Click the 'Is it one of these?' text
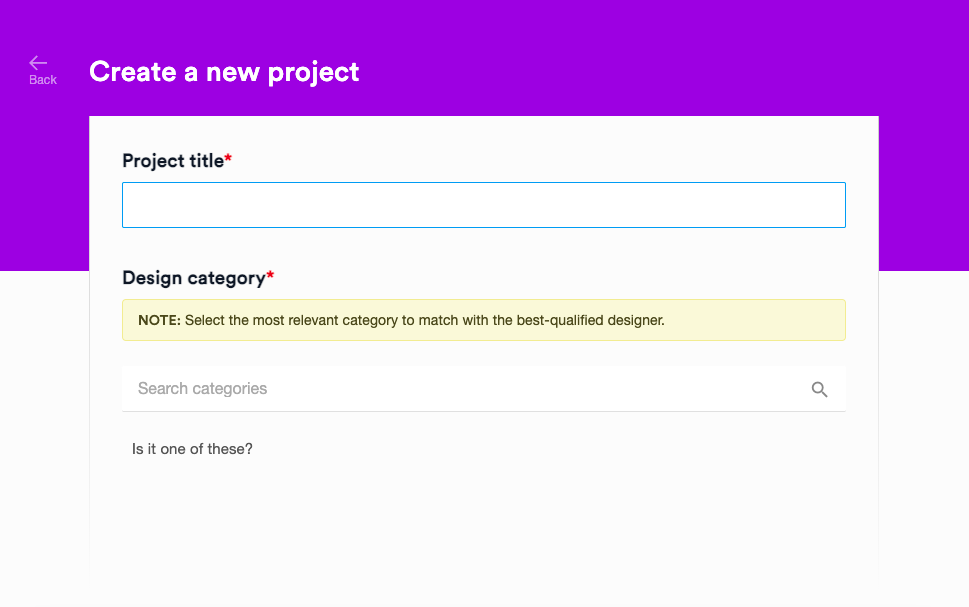969x607 pixels. tap(192, 449)
